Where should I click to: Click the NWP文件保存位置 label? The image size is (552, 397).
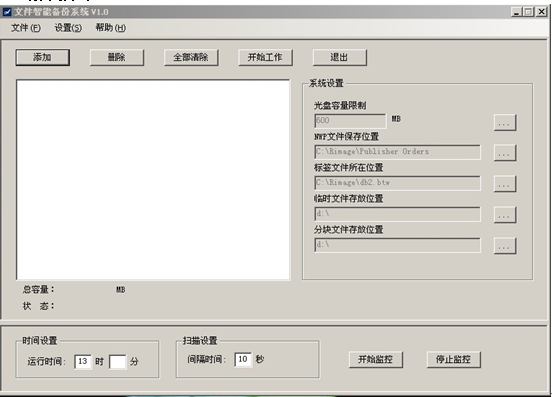point(346,137)
